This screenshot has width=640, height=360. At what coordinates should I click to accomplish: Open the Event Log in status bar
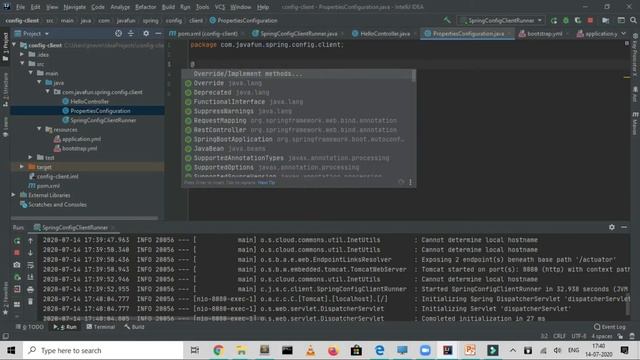pyautogui.click(x=610, y=327)
